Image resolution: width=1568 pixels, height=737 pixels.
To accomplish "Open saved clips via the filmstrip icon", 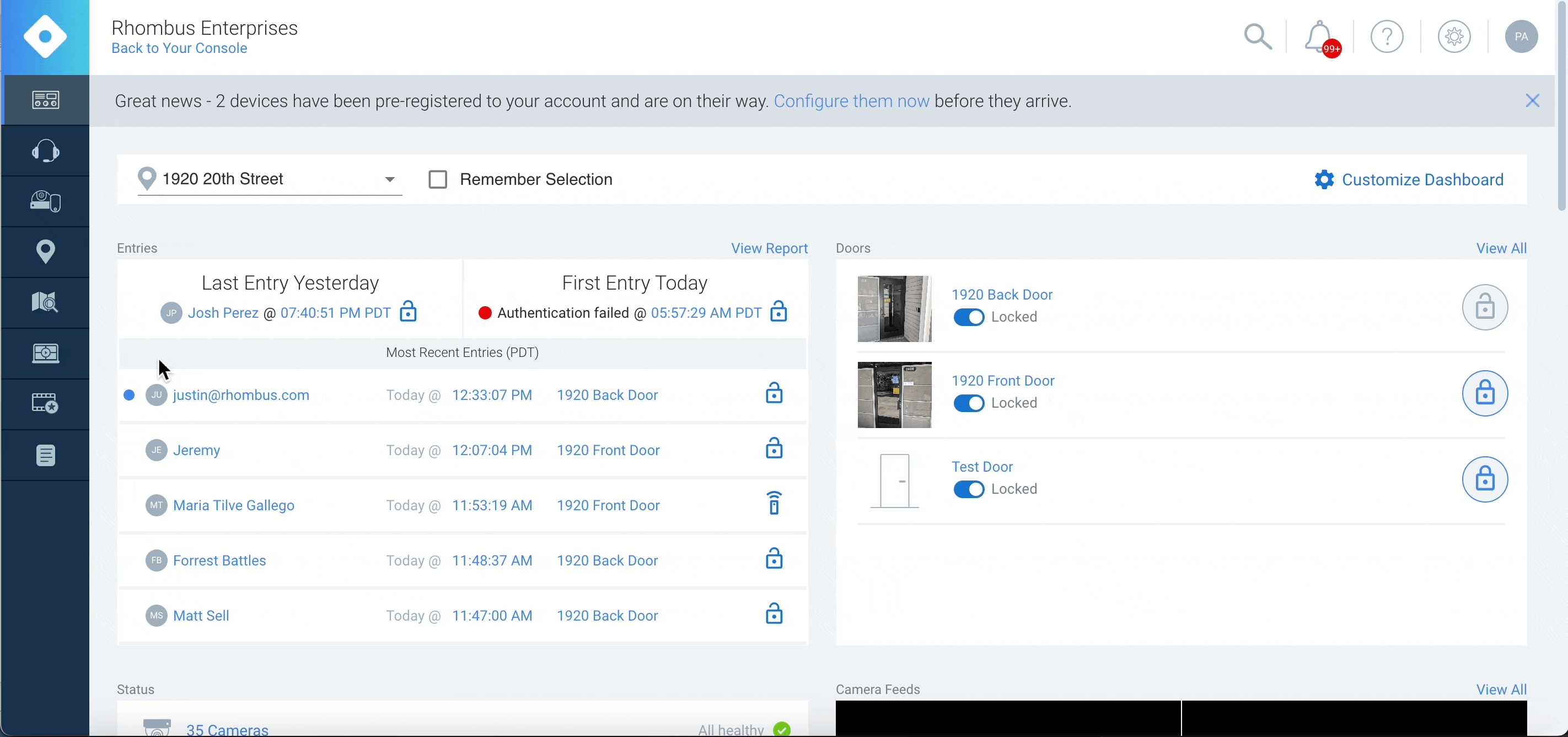I will (x=45, y=403).
